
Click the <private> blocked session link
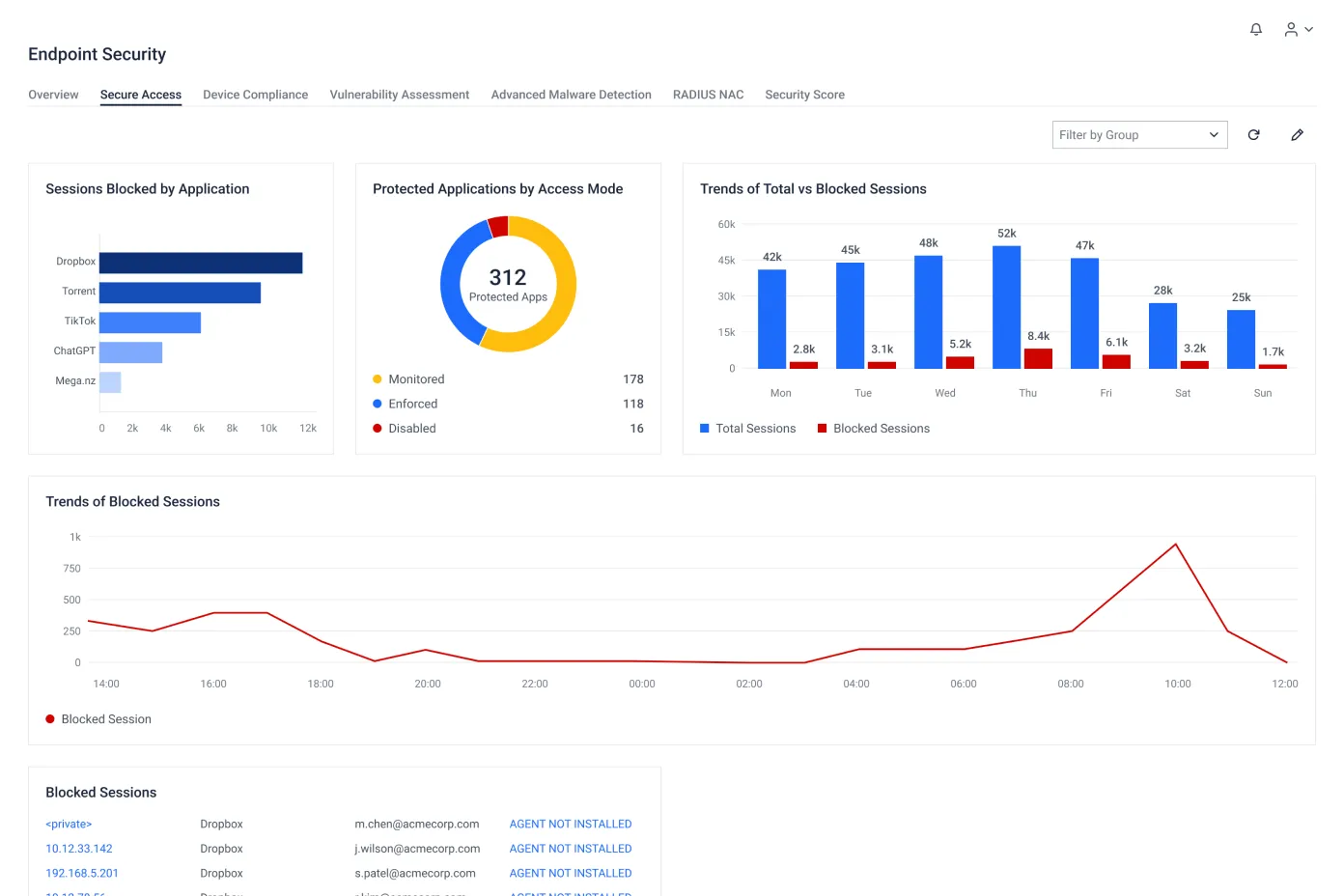tap(69, 825)
